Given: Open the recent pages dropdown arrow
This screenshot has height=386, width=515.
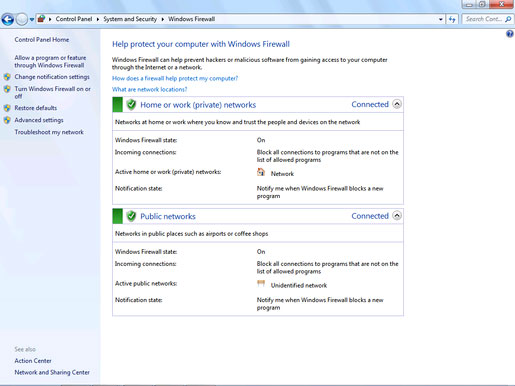Looking at the screenshot, I should click(x=32, y=19).
